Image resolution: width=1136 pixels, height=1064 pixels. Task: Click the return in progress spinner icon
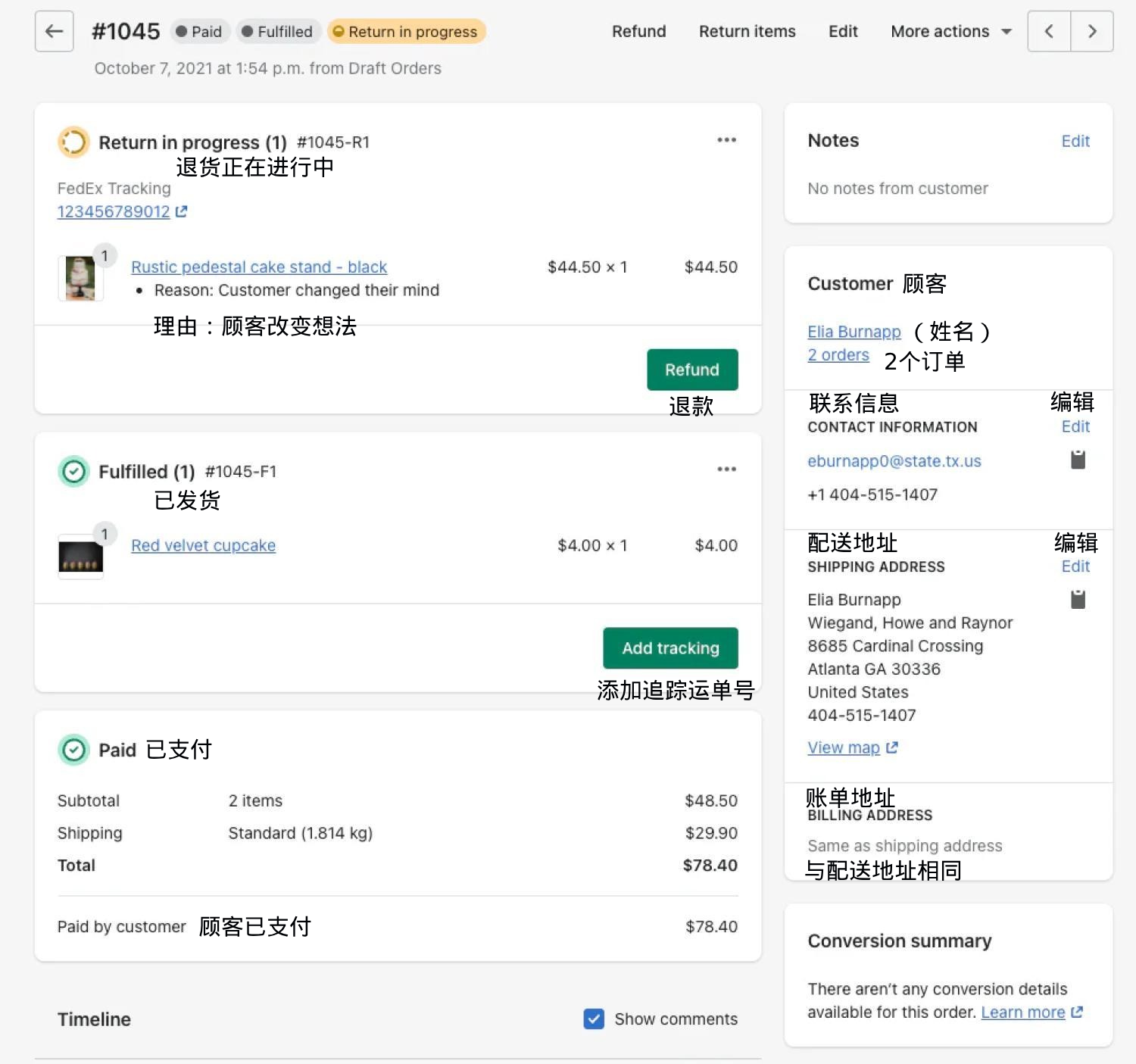[73, 142]
